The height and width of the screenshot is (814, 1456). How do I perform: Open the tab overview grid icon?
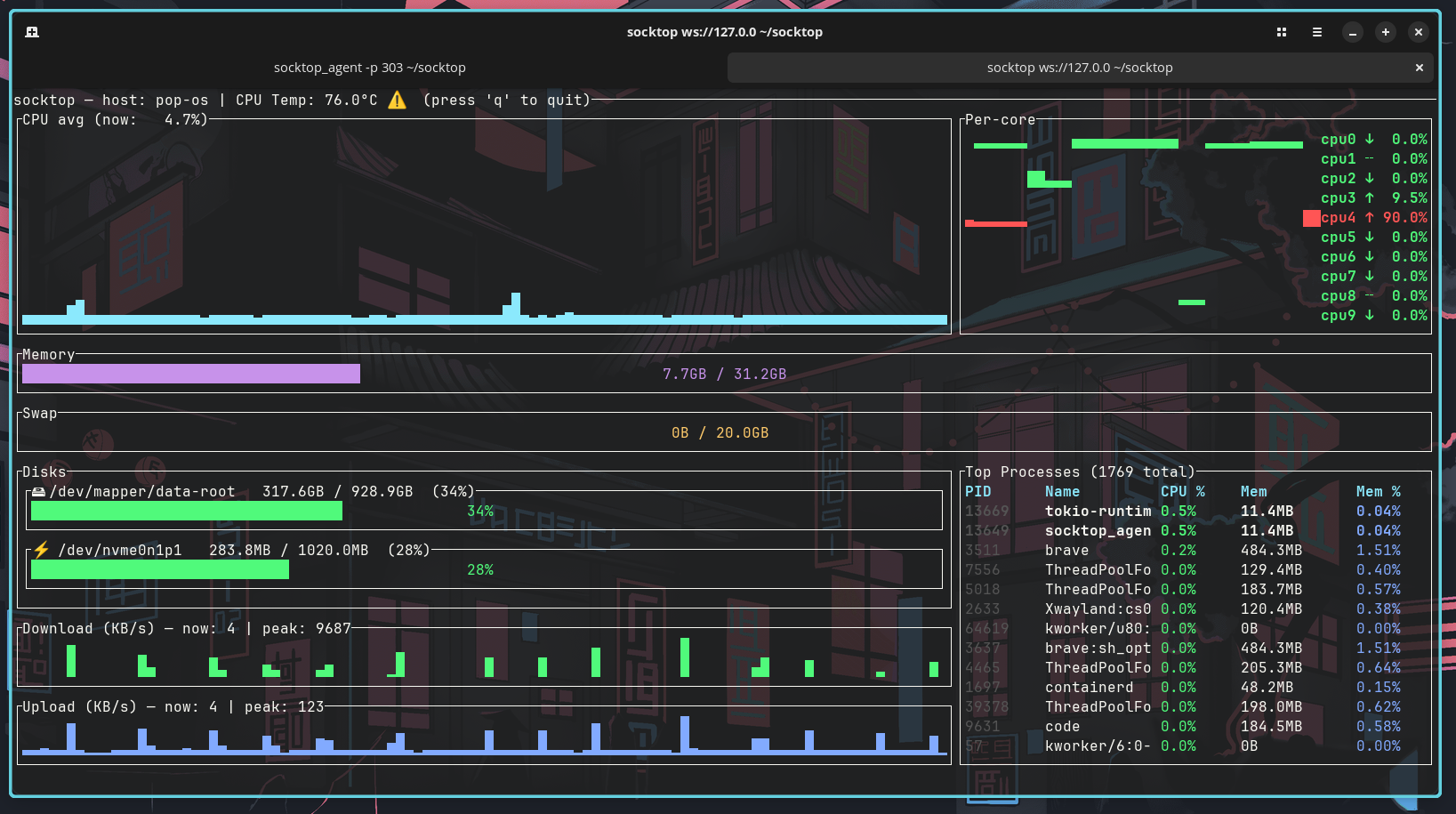(1282, 32)
